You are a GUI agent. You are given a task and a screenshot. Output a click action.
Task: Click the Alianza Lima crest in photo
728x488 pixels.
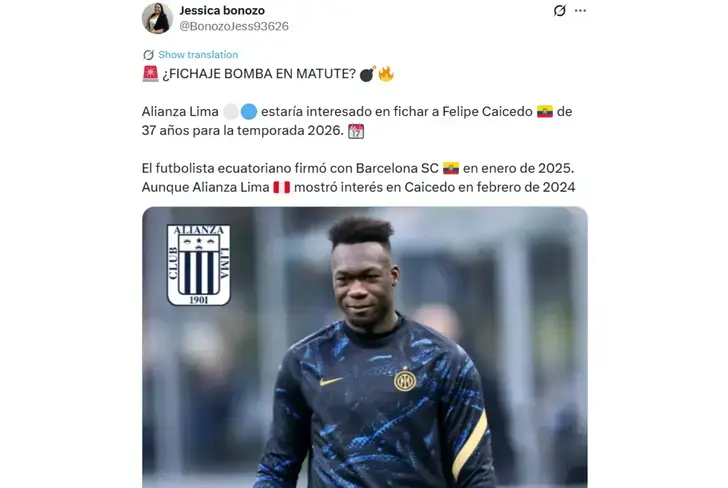[199, 265]
